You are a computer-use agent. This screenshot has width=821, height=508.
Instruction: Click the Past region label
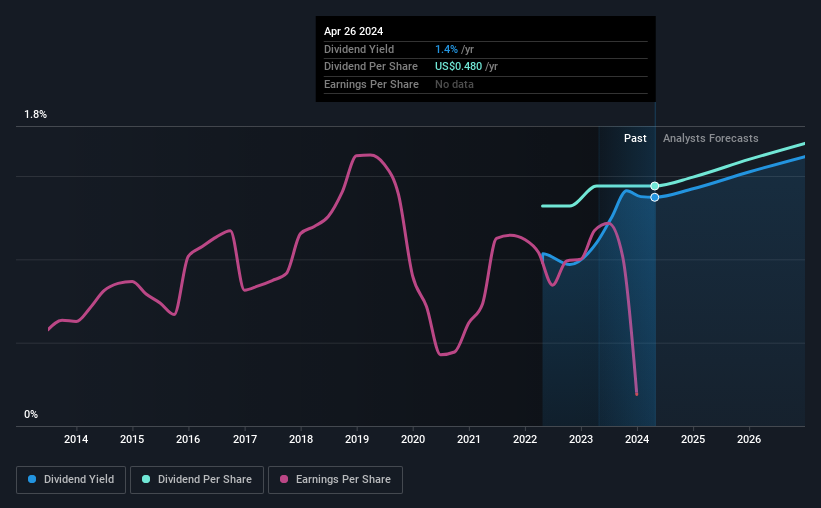[635, 138]
